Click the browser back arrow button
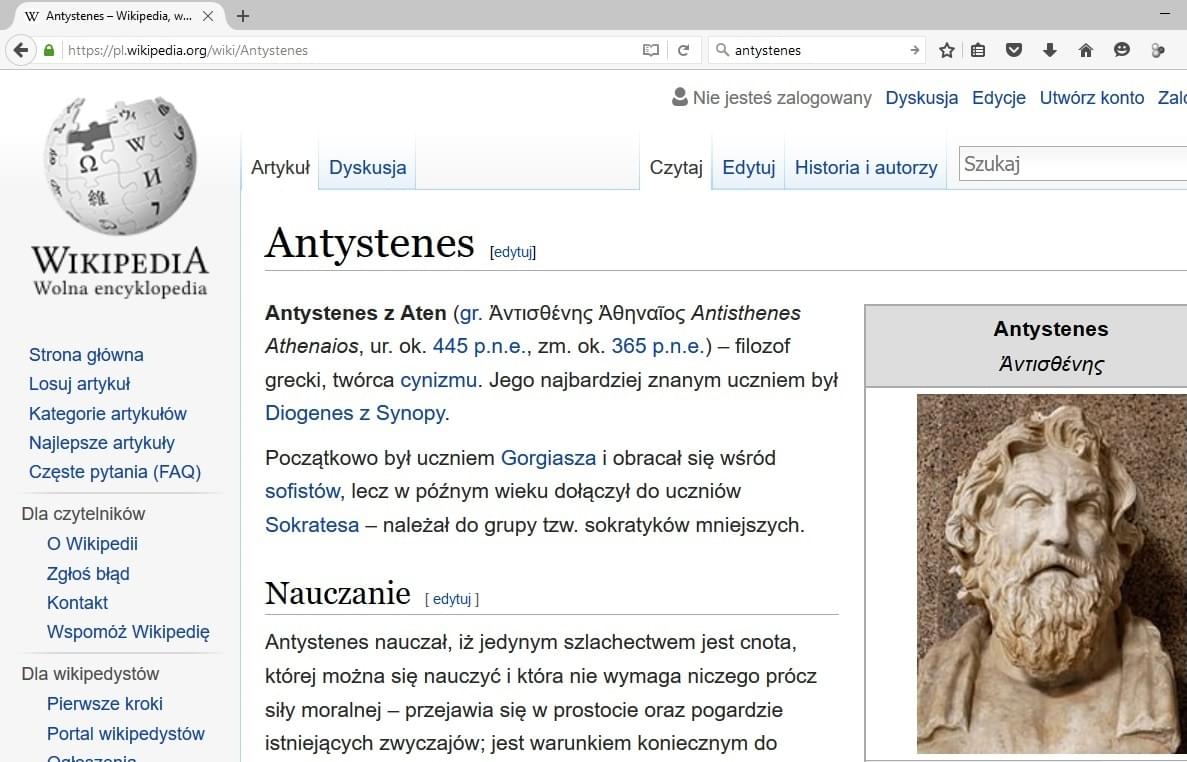 click(21, 50)
